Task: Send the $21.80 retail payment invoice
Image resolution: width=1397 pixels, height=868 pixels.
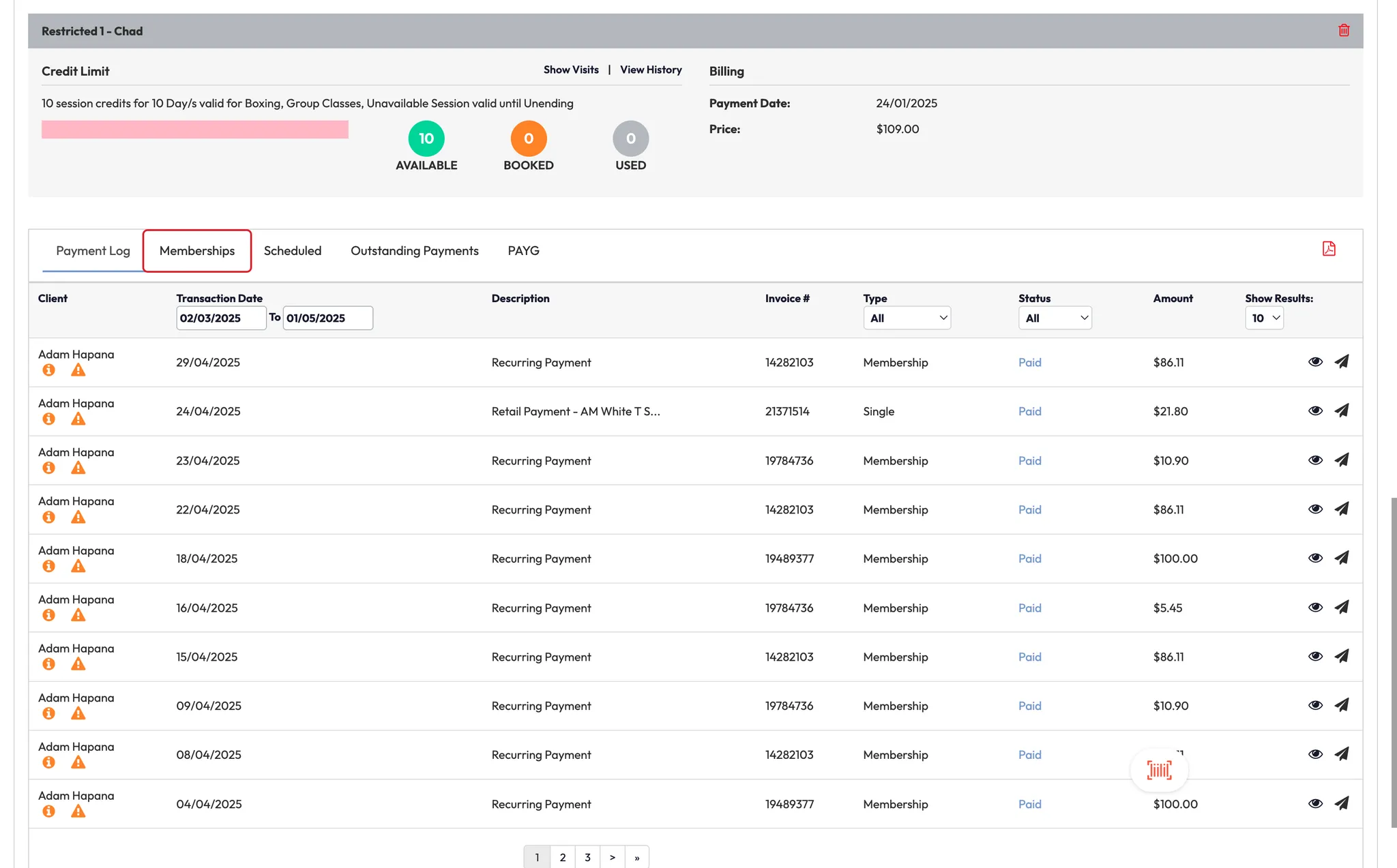Action: click(x=1342, y=410)
